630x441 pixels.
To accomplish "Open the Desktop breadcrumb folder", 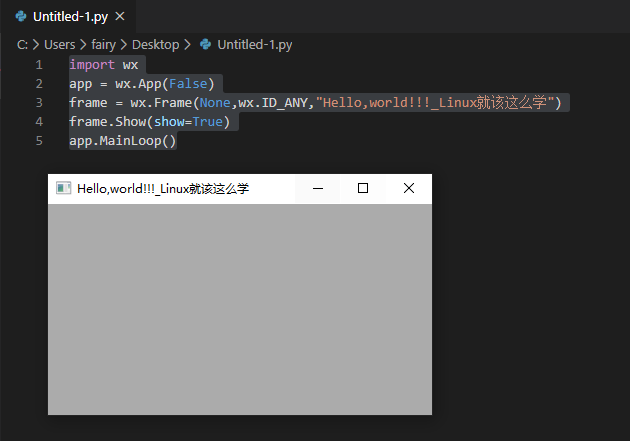I will (155, 45).
